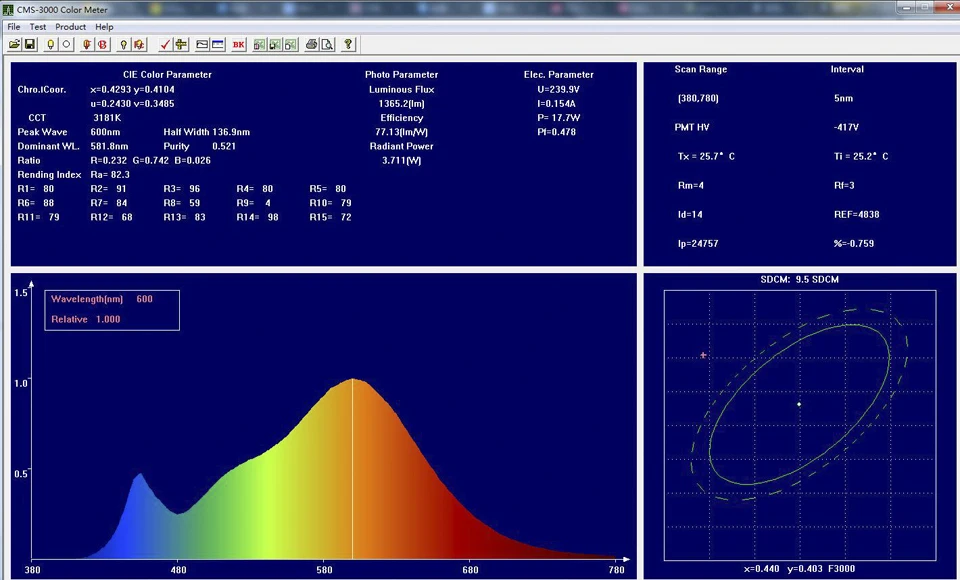Image resolution: width=960 pixels, height=580 pixels.
Task: Open the Test menu
Action: point(38,27)
